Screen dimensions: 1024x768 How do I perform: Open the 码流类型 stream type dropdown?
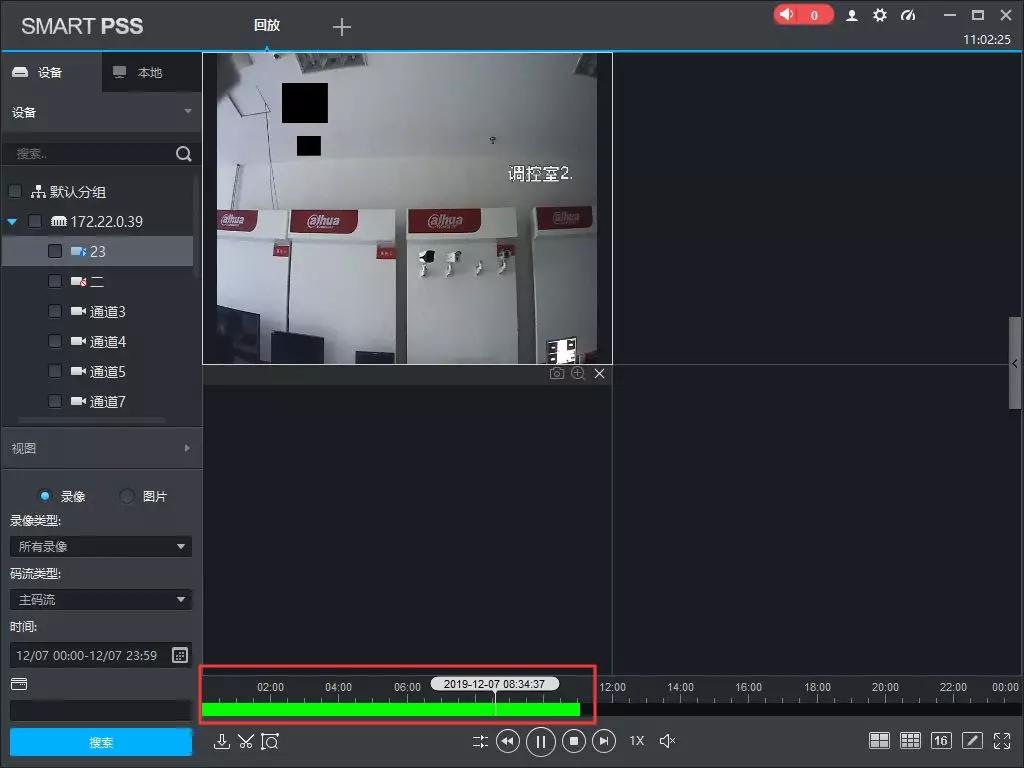(x=100, y=599)
